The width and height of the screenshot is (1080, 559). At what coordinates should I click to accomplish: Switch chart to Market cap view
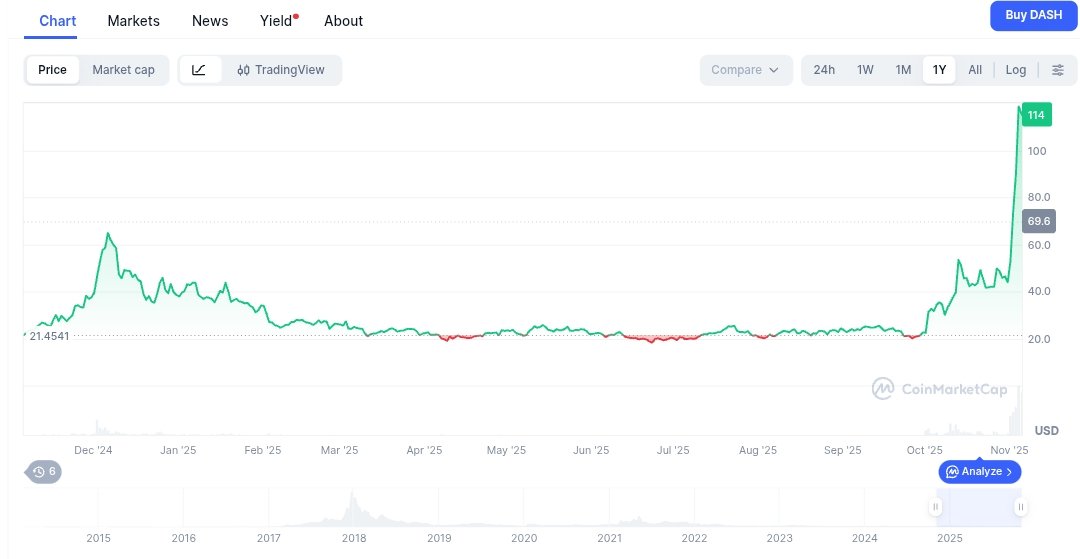point(123,70)
